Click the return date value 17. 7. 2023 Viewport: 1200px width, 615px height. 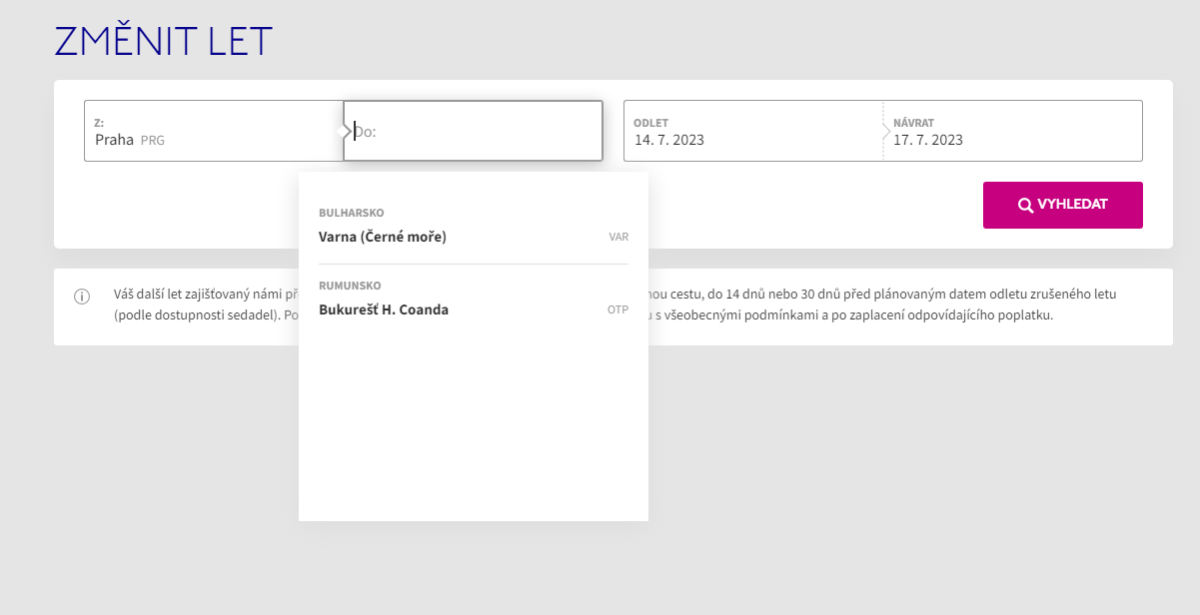pos(928,140)
